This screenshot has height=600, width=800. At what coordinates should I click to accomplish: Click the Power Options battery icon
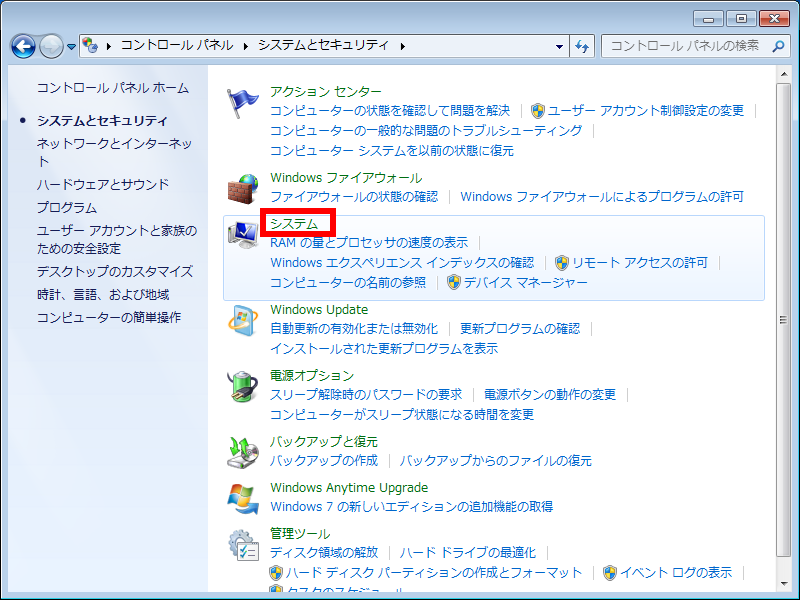coord(244,387)
